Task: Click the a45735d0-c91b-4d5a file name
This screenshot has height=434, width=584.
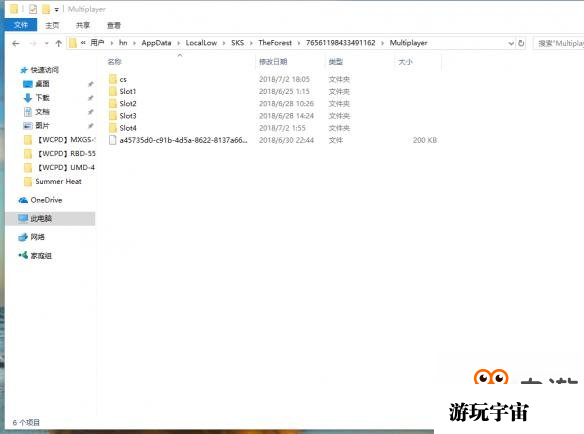Action: coord(183,140)
